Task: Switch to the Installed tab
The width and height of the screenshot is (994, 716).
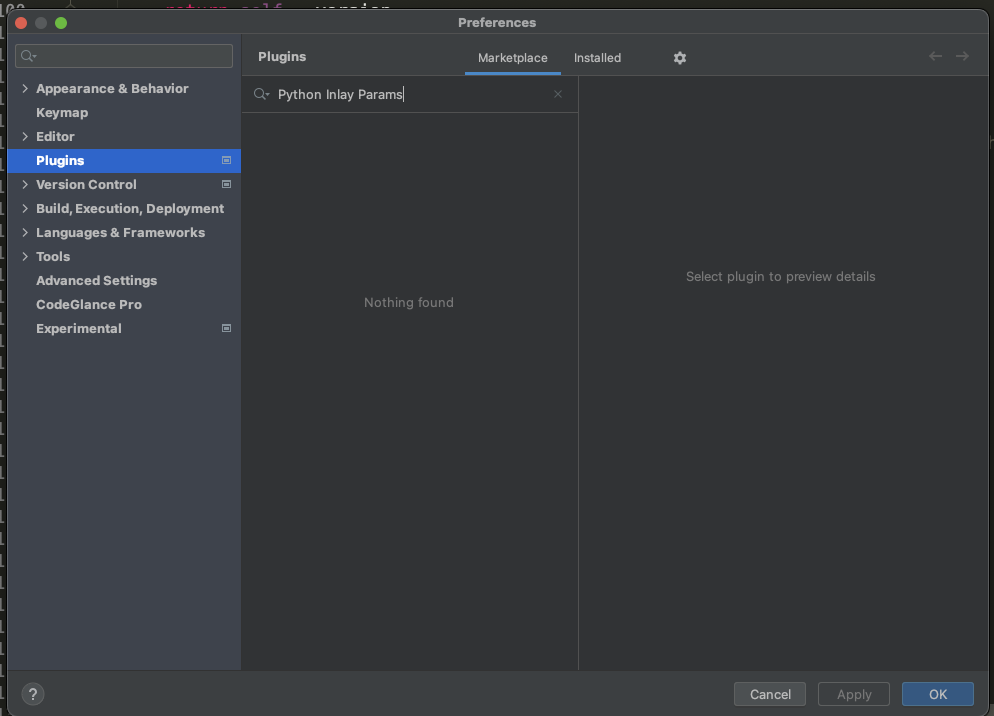Action: tap(597, 58)
